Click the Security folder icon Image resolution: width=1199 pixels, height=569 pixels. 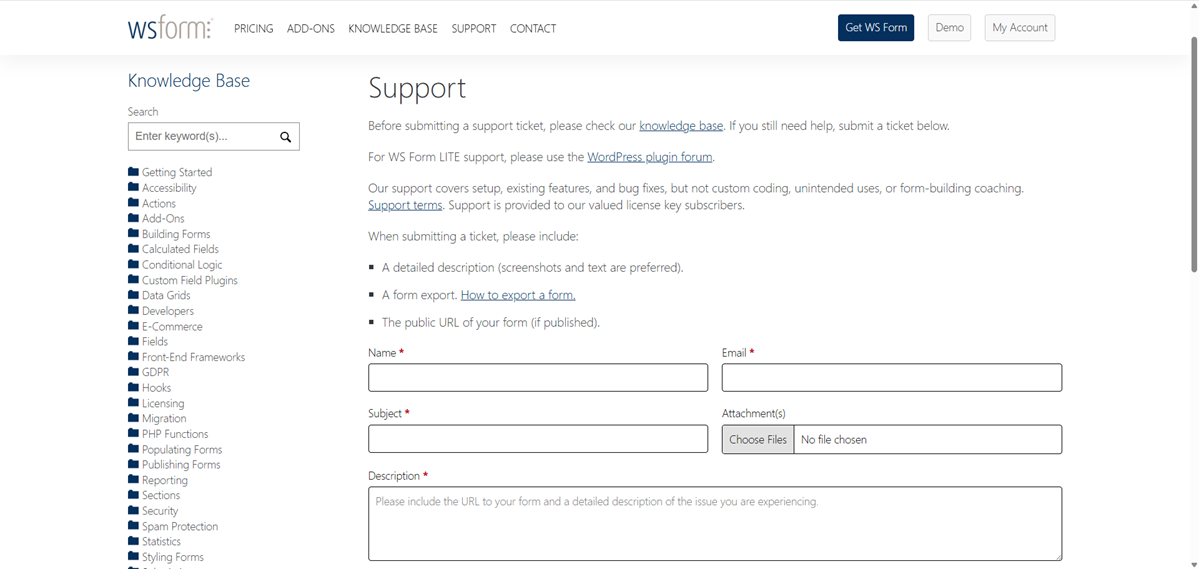click(x=133, y=510)
